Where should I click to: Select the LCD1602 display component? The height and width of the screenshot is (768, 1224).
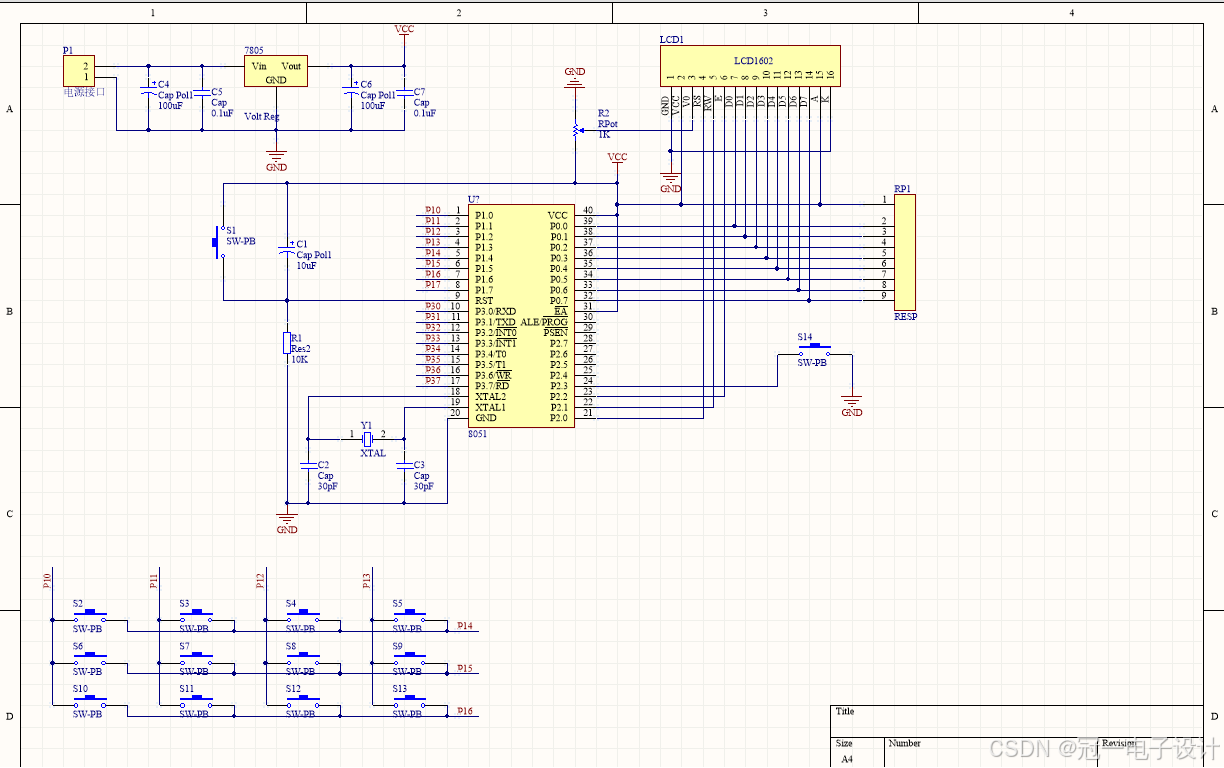(x=750, y=65)
